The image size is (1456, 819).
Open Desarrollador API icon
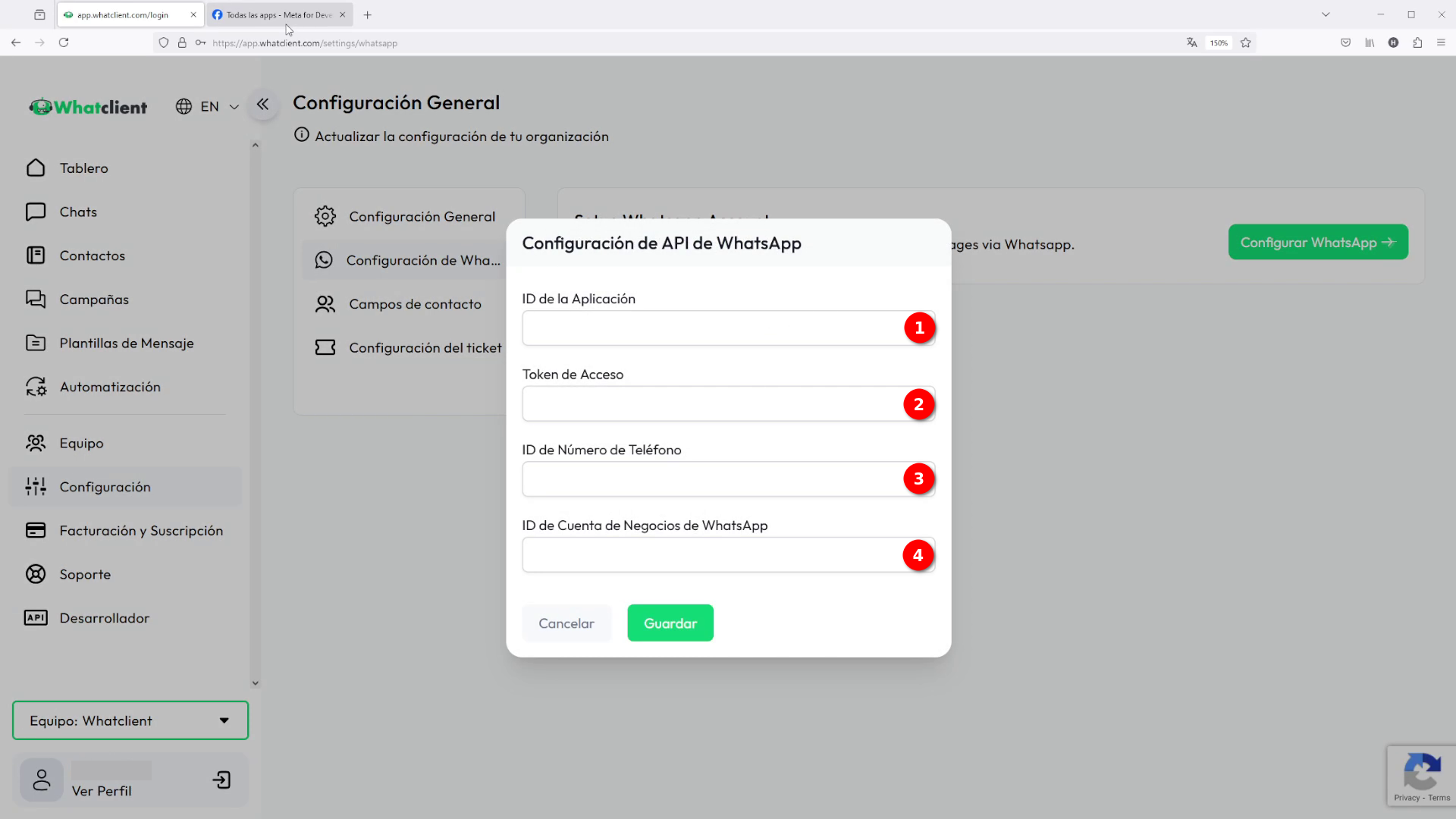pyautogui.click(x=36, y=618)
